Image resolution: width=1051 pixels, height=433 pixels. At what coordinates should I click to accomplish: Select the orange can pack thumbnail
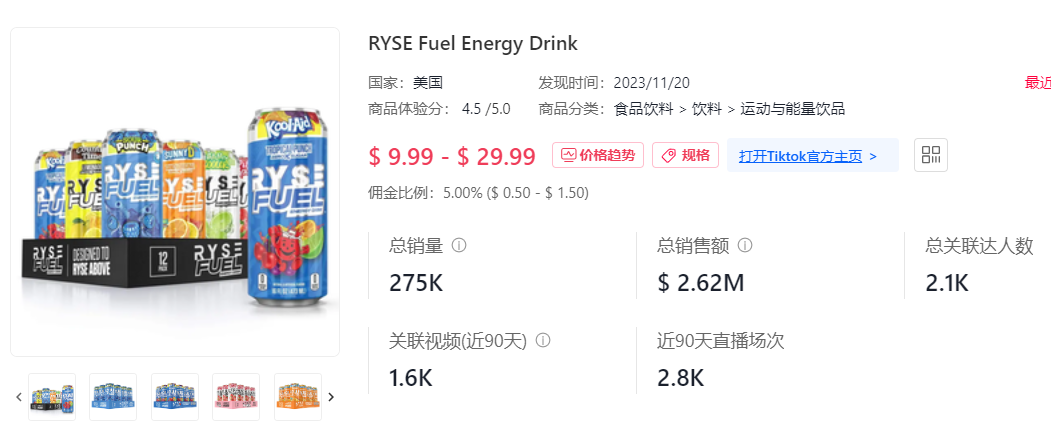coord(298,397)
